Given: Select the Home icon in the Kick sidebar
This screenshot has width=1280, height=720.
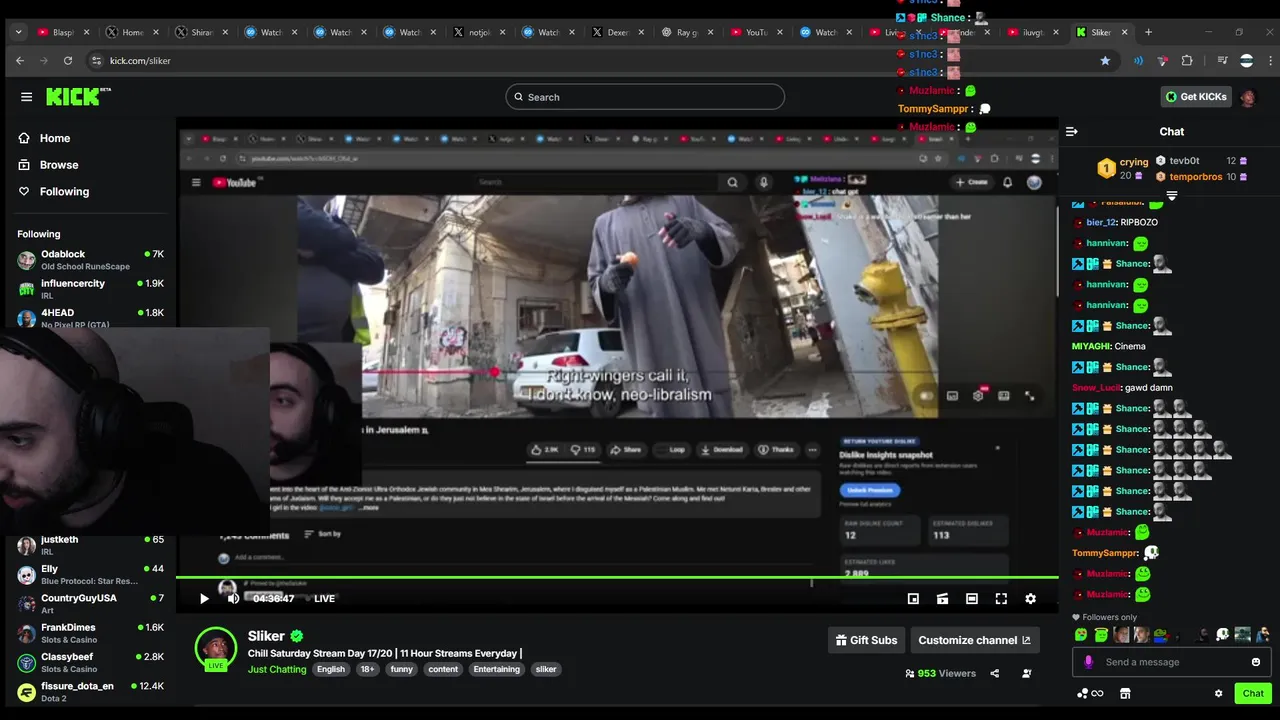Looking at the screenshot, I should pyautogui.click(x=25, y=138).
